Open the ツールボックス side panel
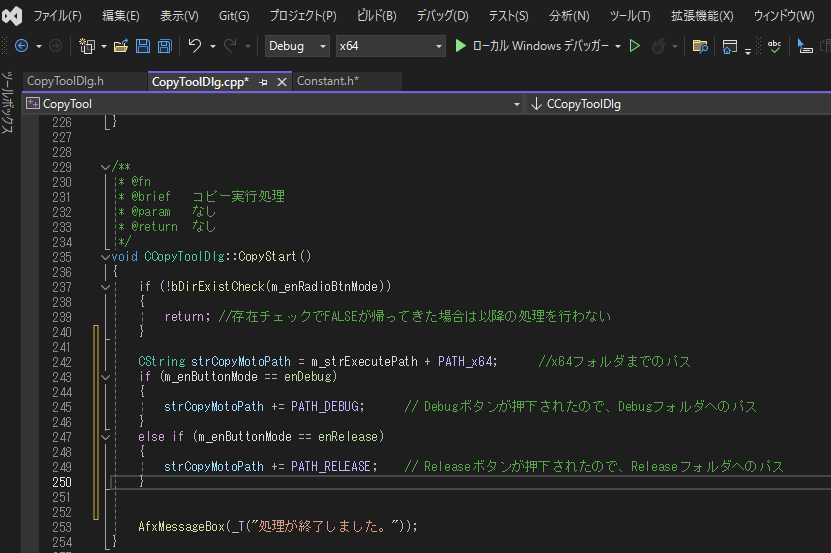This screenshot has height=553, width=831. [8, 102]
